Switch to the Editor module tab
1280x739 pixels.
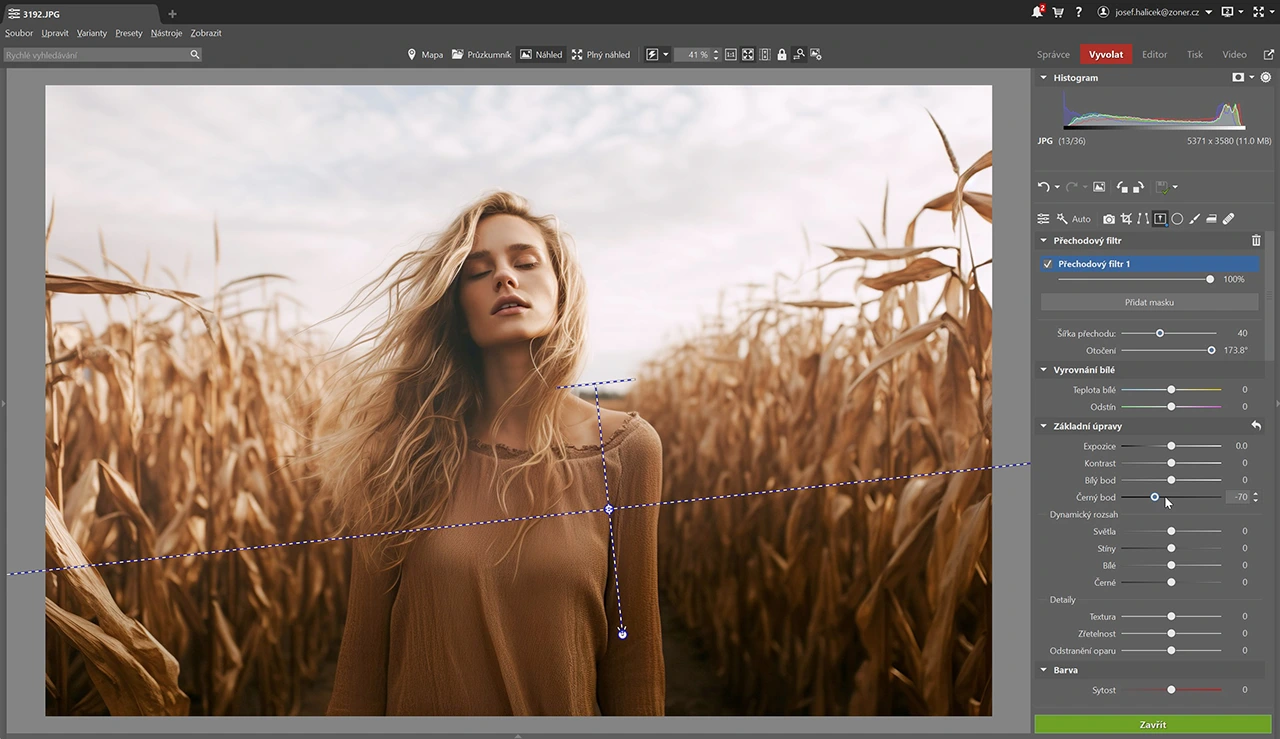[x=1154, y=54]
